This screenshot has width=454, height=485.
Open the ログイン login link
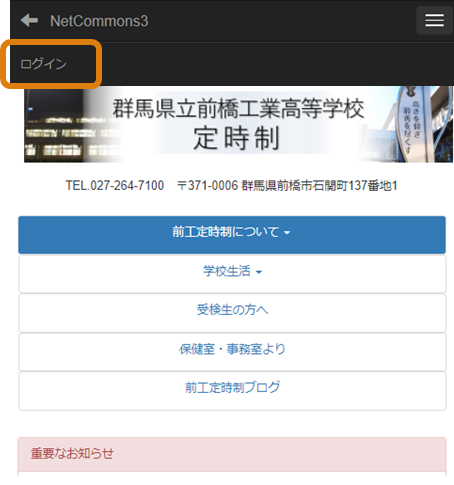43,64
